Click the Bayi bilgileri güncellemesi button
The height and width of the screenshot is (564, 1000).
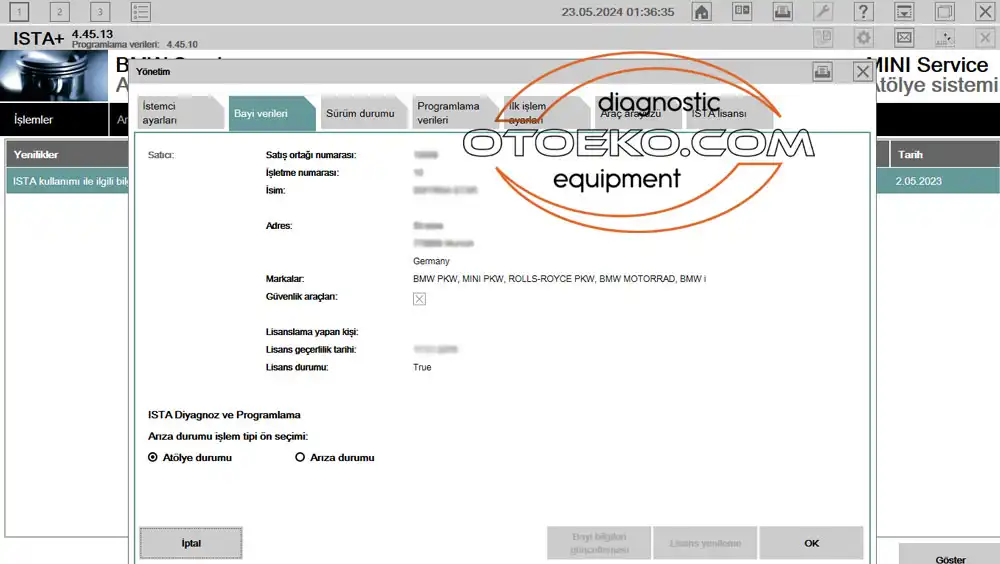pyautogui.click(x=599, y=543)
